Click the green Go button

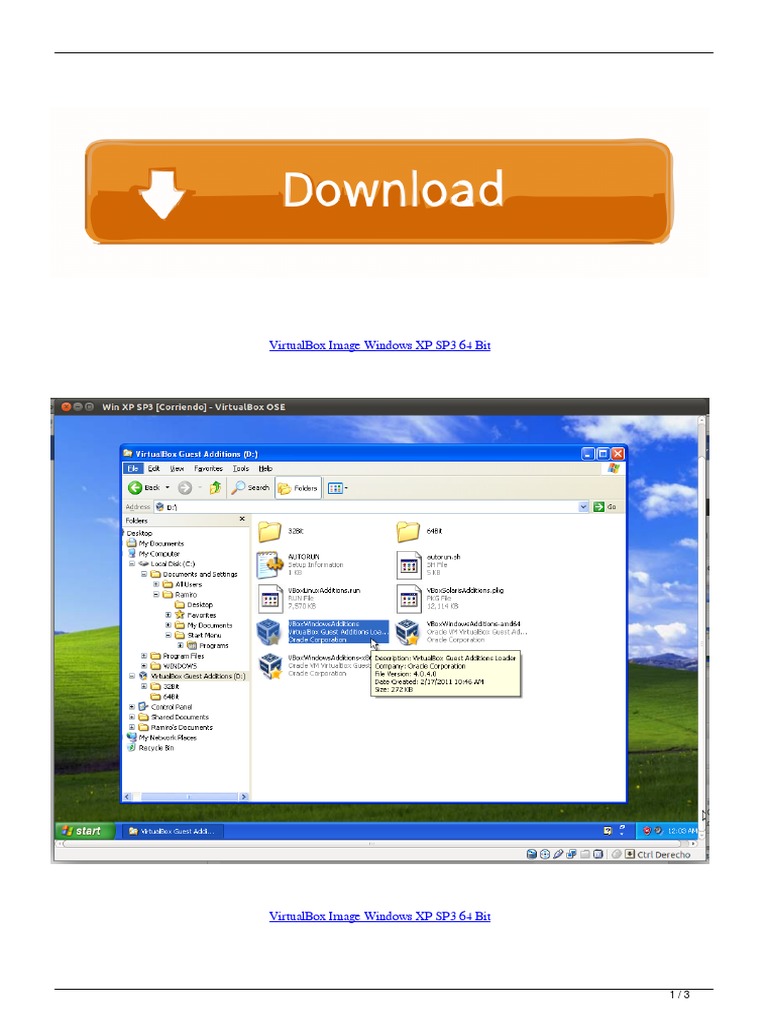605,507
